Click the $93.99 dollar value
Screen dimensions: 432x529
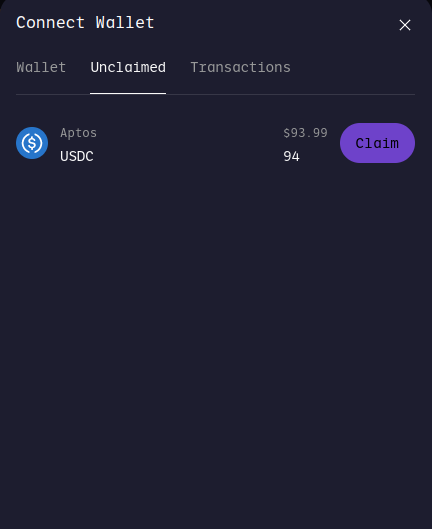pyautogui.click(x=305, y=133)
